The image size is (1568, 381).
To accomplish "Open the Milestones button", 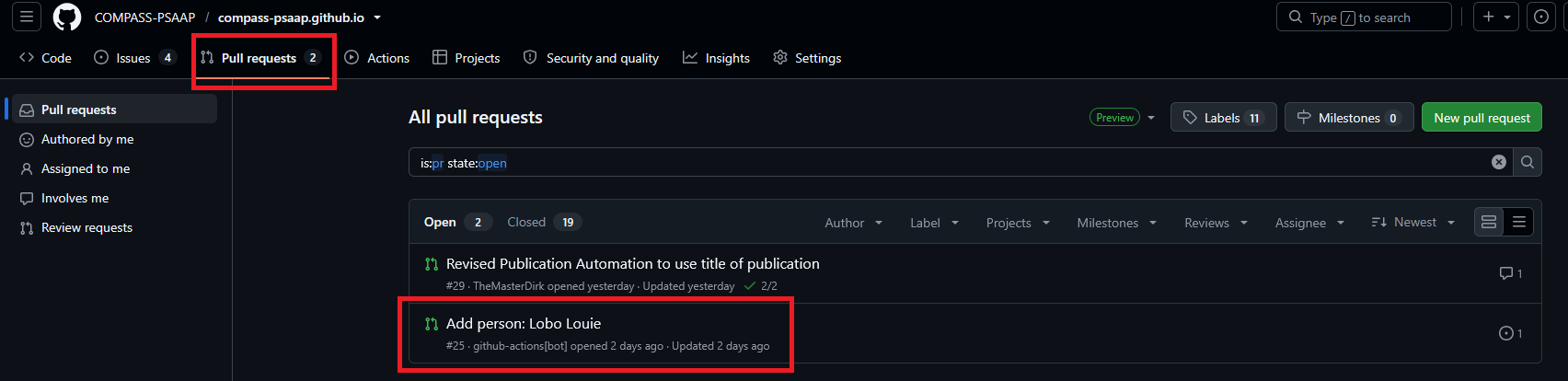I will (1349, 117).
